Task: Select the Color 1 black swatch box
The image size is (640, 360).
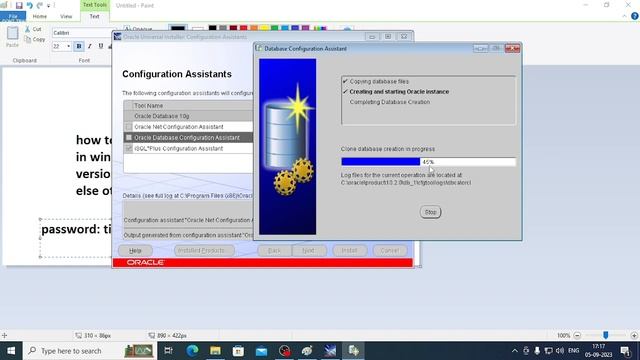Action: coord(178,28)
